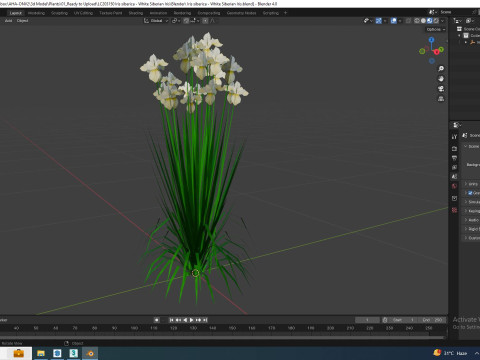Open the pivot point dropdown
This screenshot has height=360, width=480.
pos(176,21)
